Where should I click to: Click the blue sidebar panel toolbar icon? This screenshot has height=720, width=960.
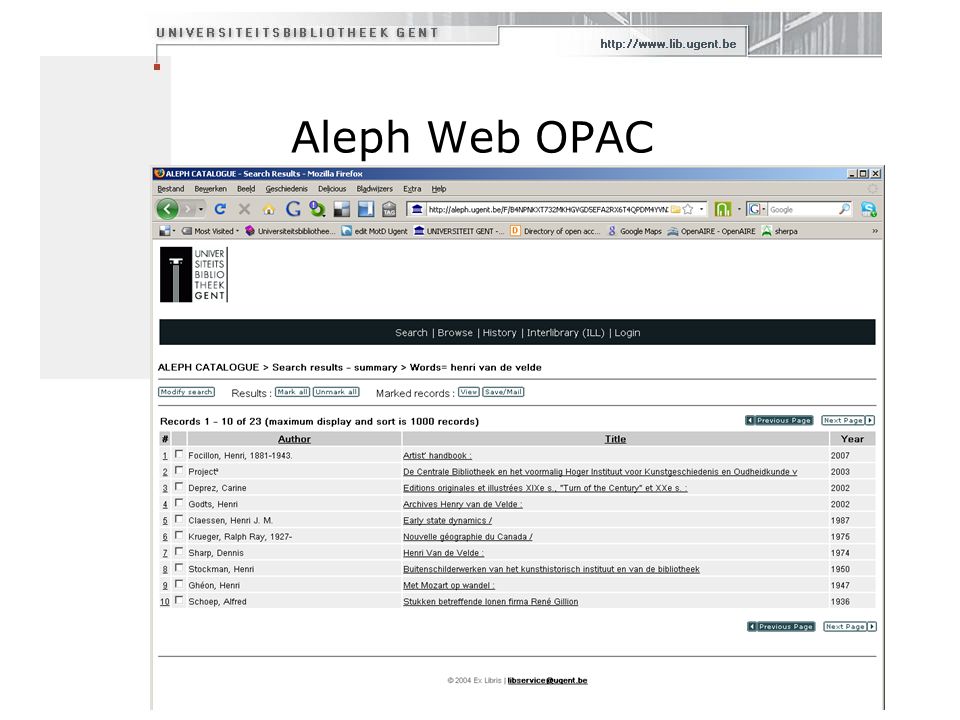[366, 209]
